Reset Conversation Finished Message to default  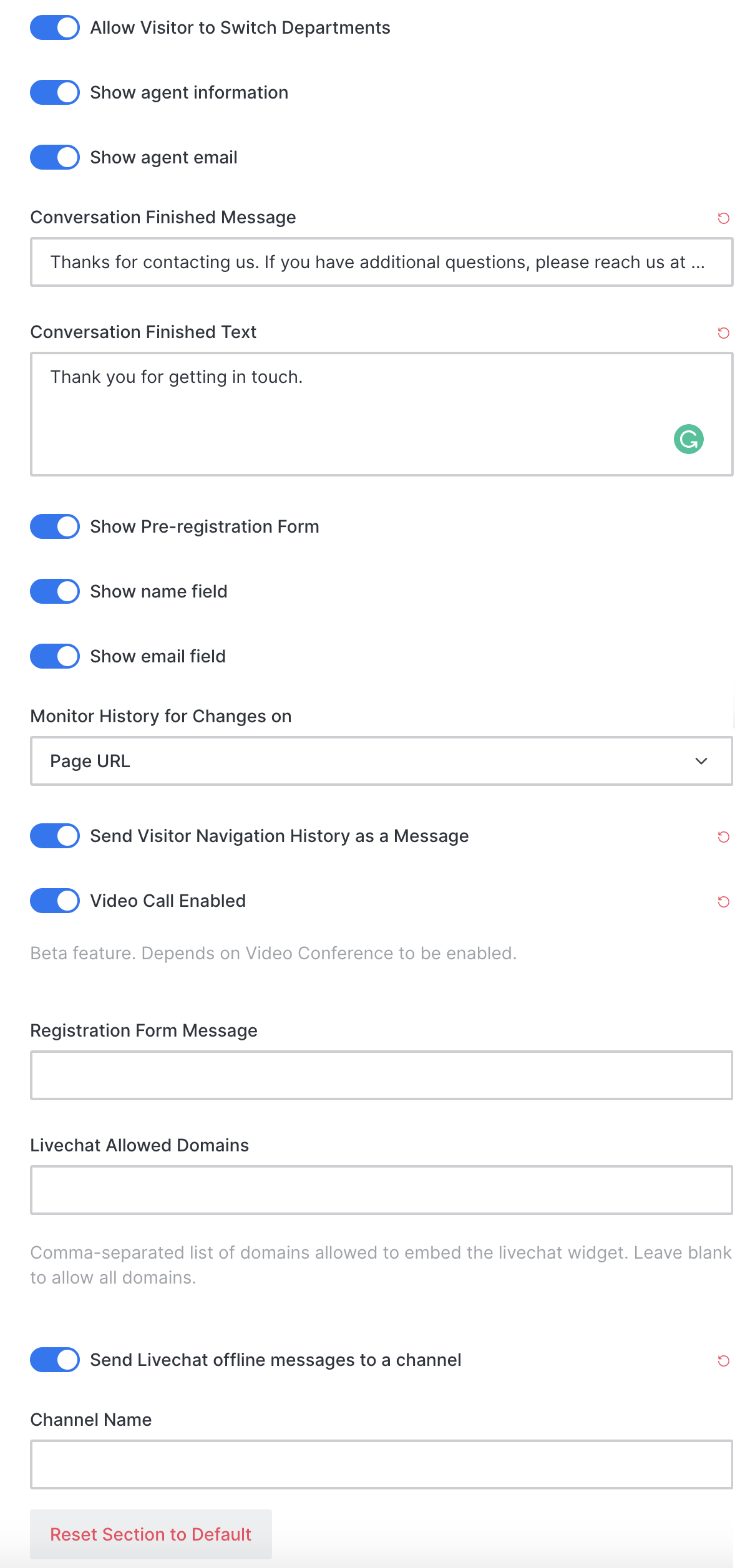tap(723, 218)
